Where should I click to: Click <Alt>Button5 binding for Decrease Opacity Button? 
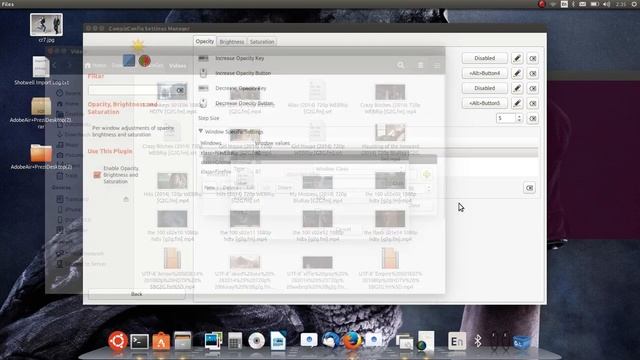[x=484, y=103]
